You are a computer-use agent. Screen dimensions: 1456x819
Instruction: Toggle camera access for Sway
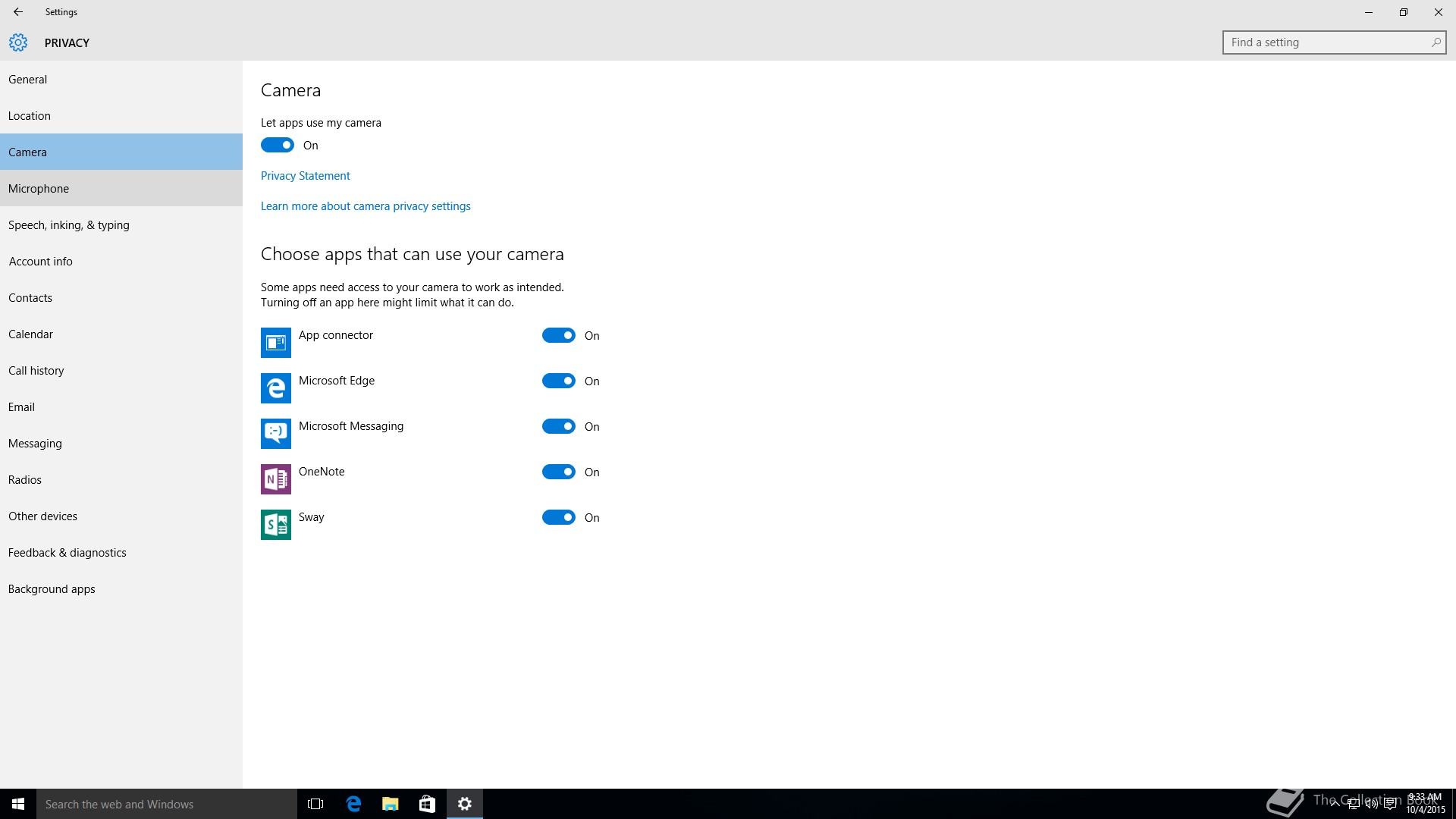(x=559, y=517)
